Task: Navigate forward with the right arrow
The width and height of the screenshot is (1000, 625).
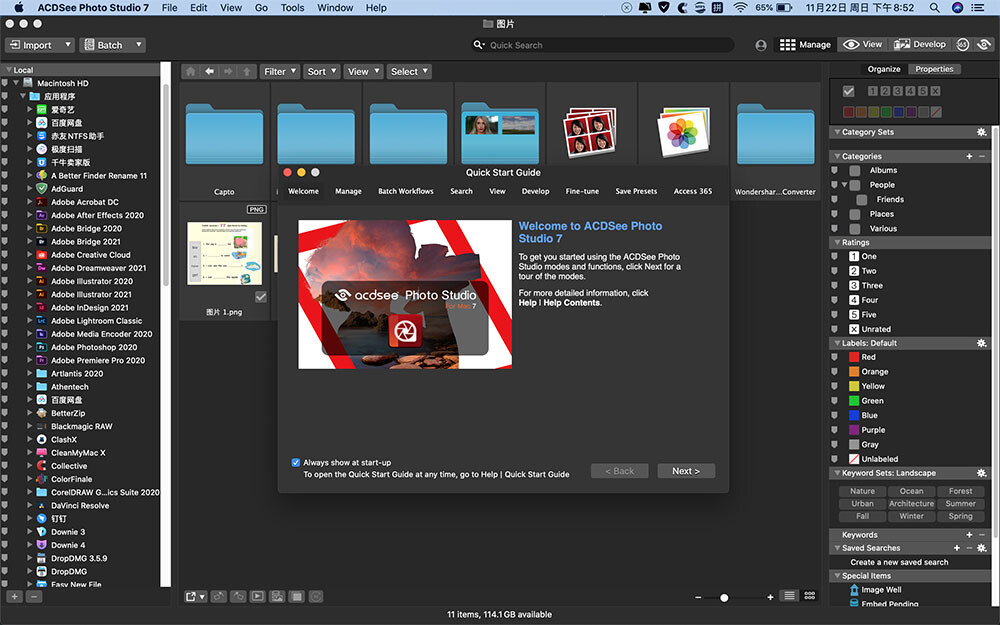Action: click(228, 71)
